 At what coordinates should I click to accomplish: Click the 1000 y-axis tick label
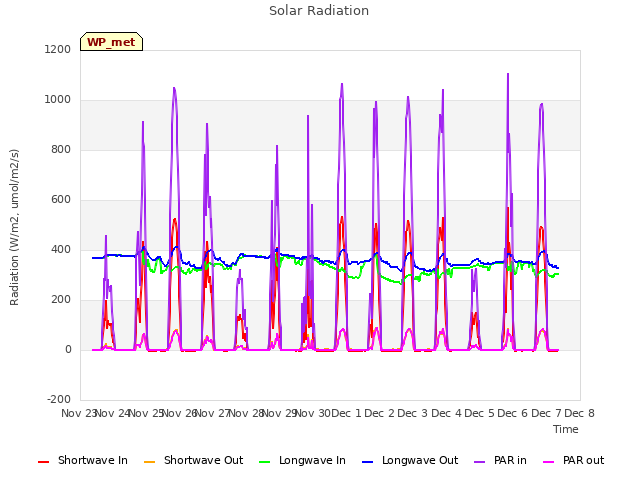[58, 100]
